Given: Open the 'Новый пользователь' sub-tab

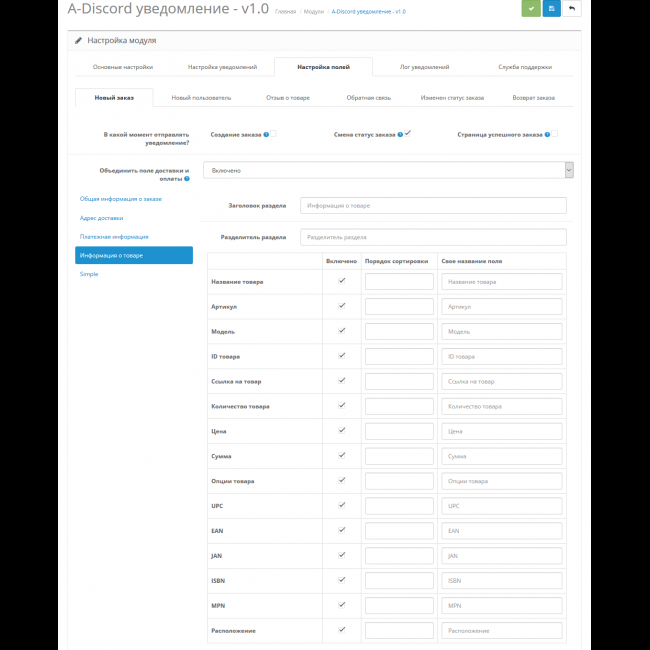Looking at the screenshot, I should 201,98.
